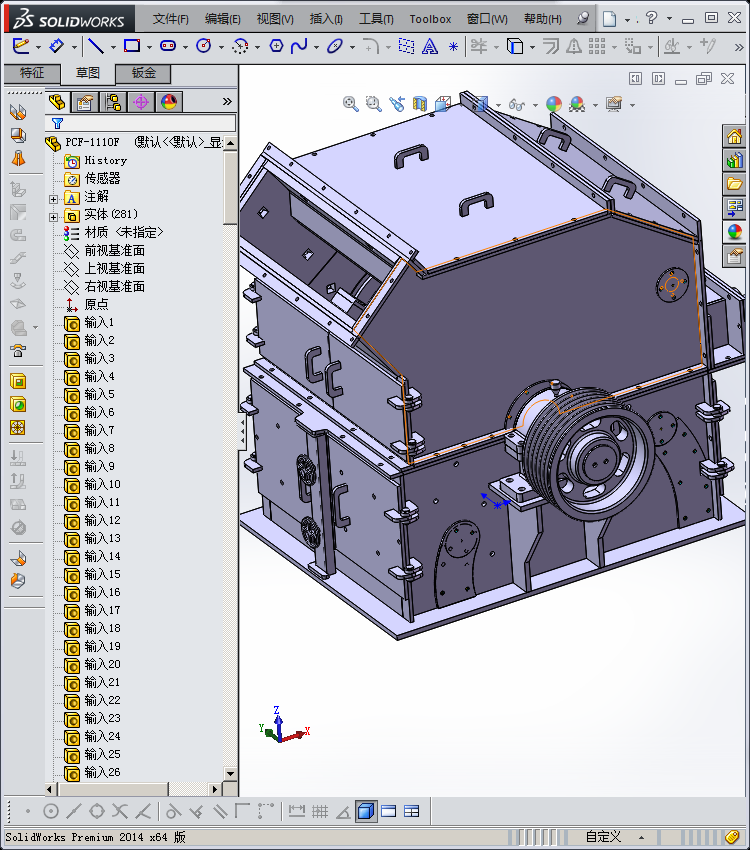Select the Sketch tool in the toolbar
The height and width of the screenshot is (850, 750).
21,46
